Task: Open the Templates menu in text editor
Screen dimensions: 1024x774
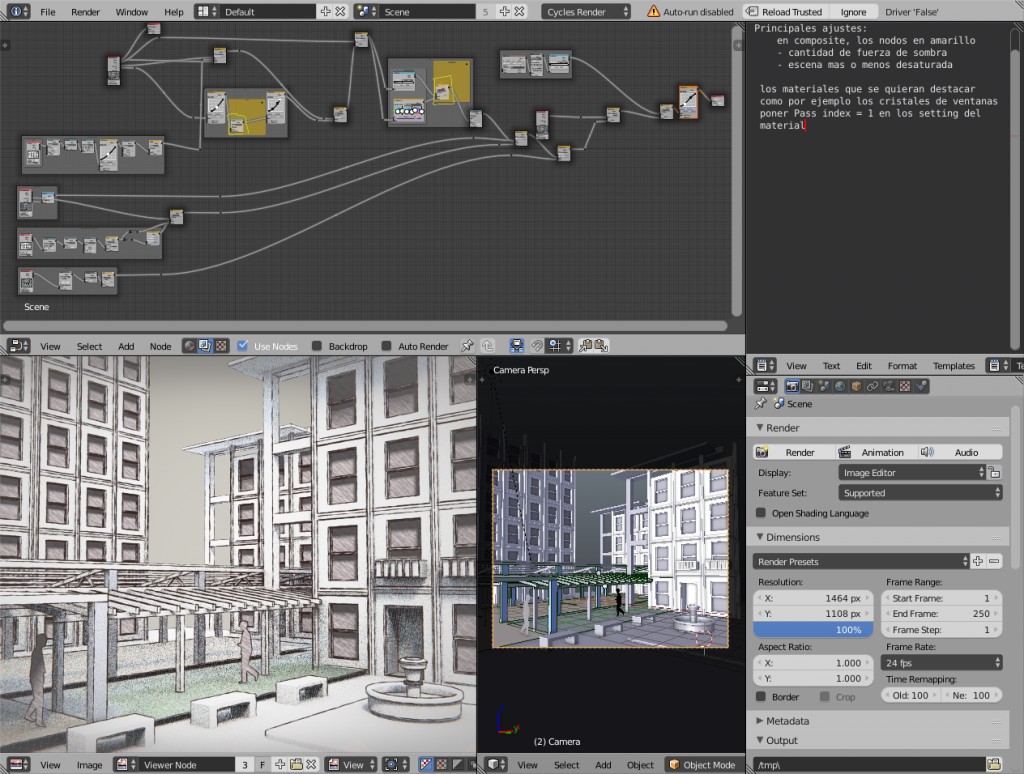Action: [x=953, y=366]
